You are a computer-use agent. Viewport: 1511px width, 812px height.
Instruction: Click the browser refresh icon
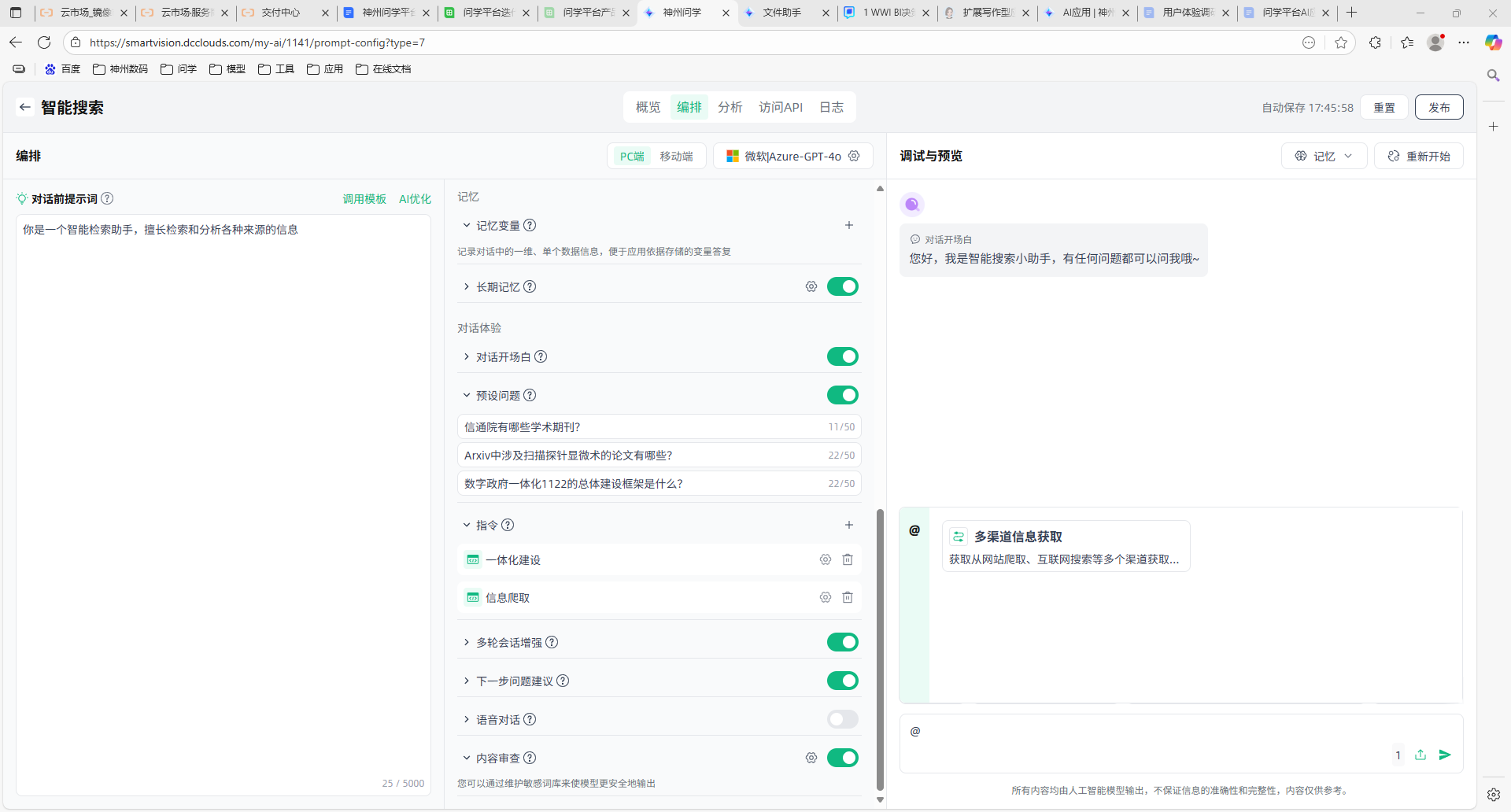pos(44,42)
